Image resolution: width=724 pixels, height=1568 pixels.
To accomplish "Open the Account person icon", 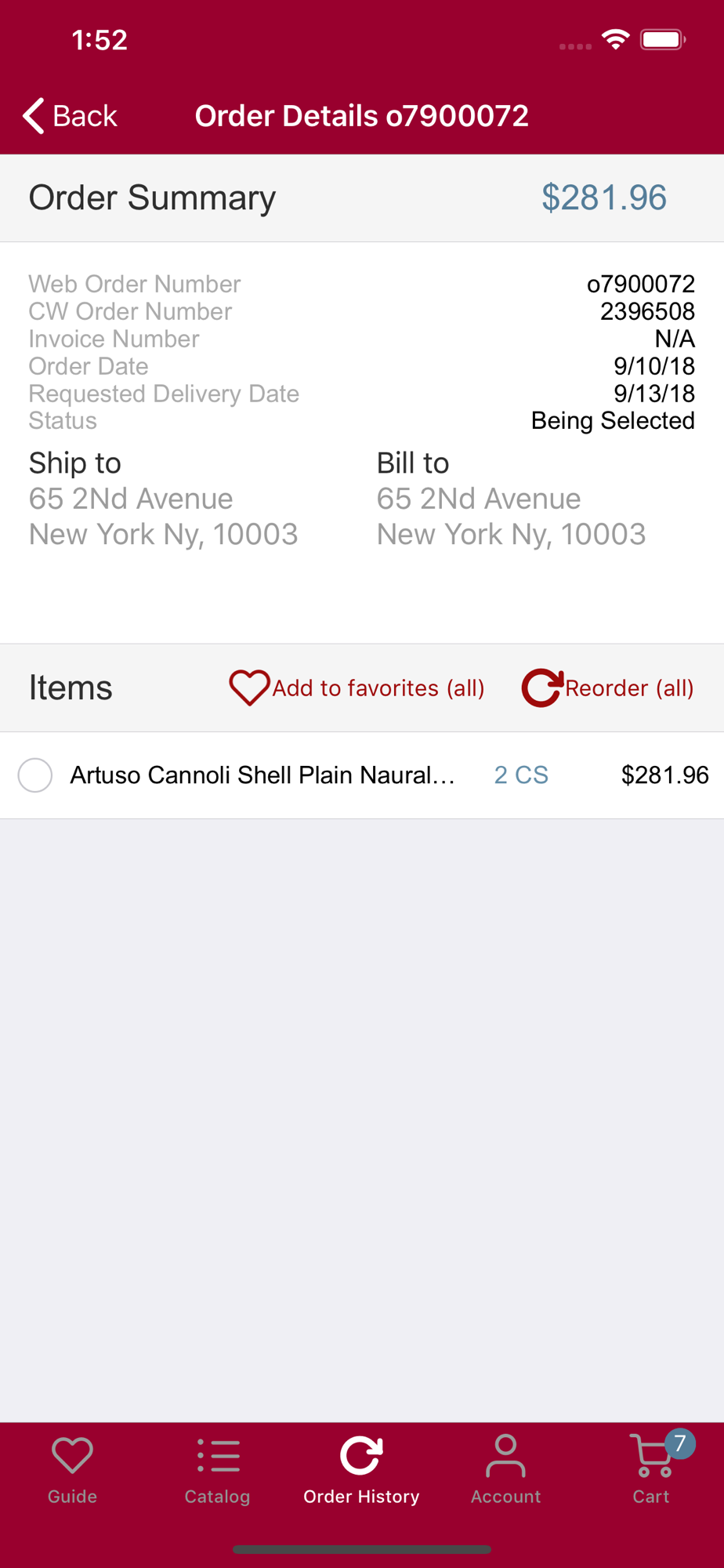I will tap(506, 1455).
